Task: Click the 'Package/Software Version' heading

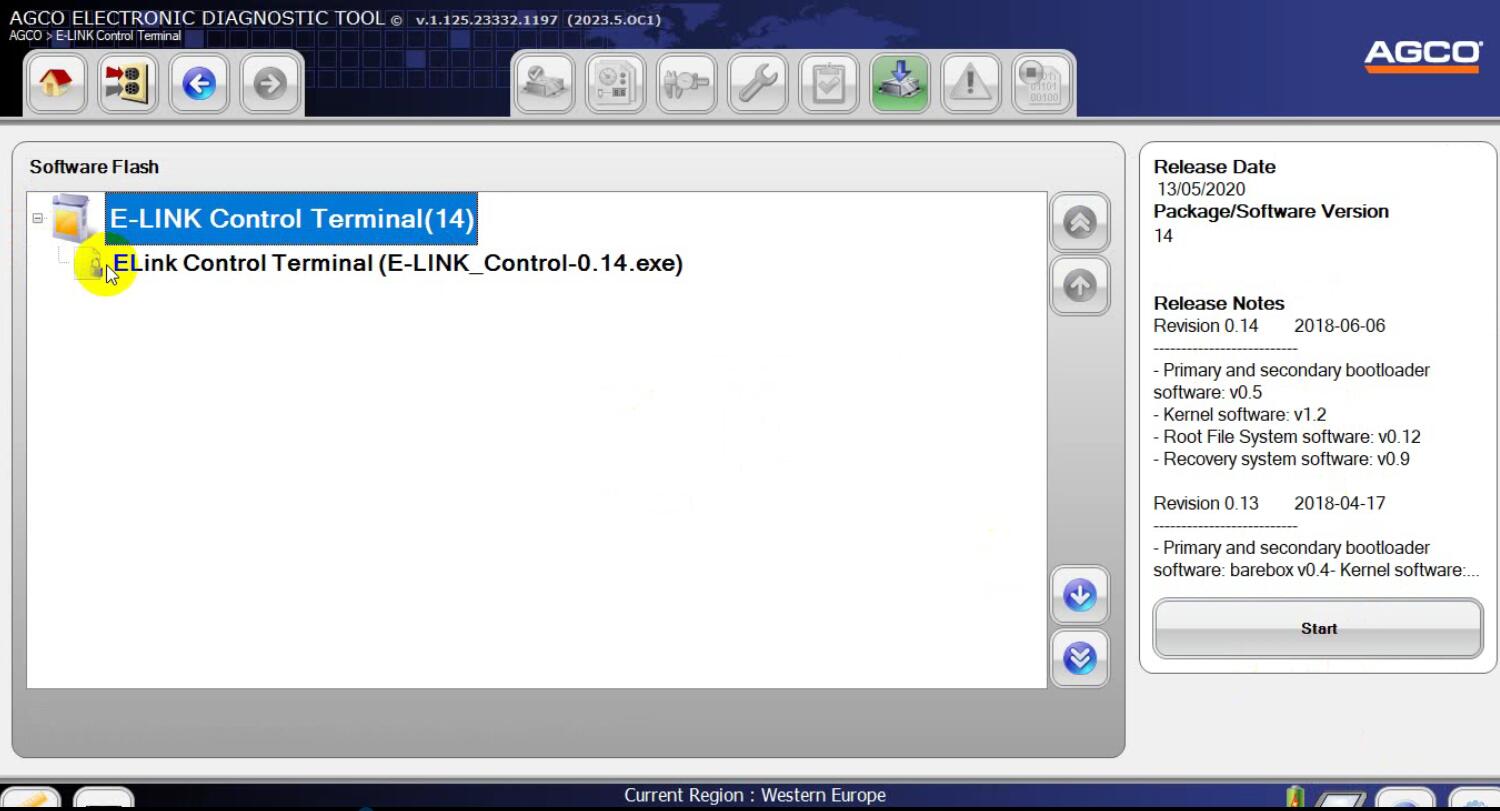Action: point(1271,211)
